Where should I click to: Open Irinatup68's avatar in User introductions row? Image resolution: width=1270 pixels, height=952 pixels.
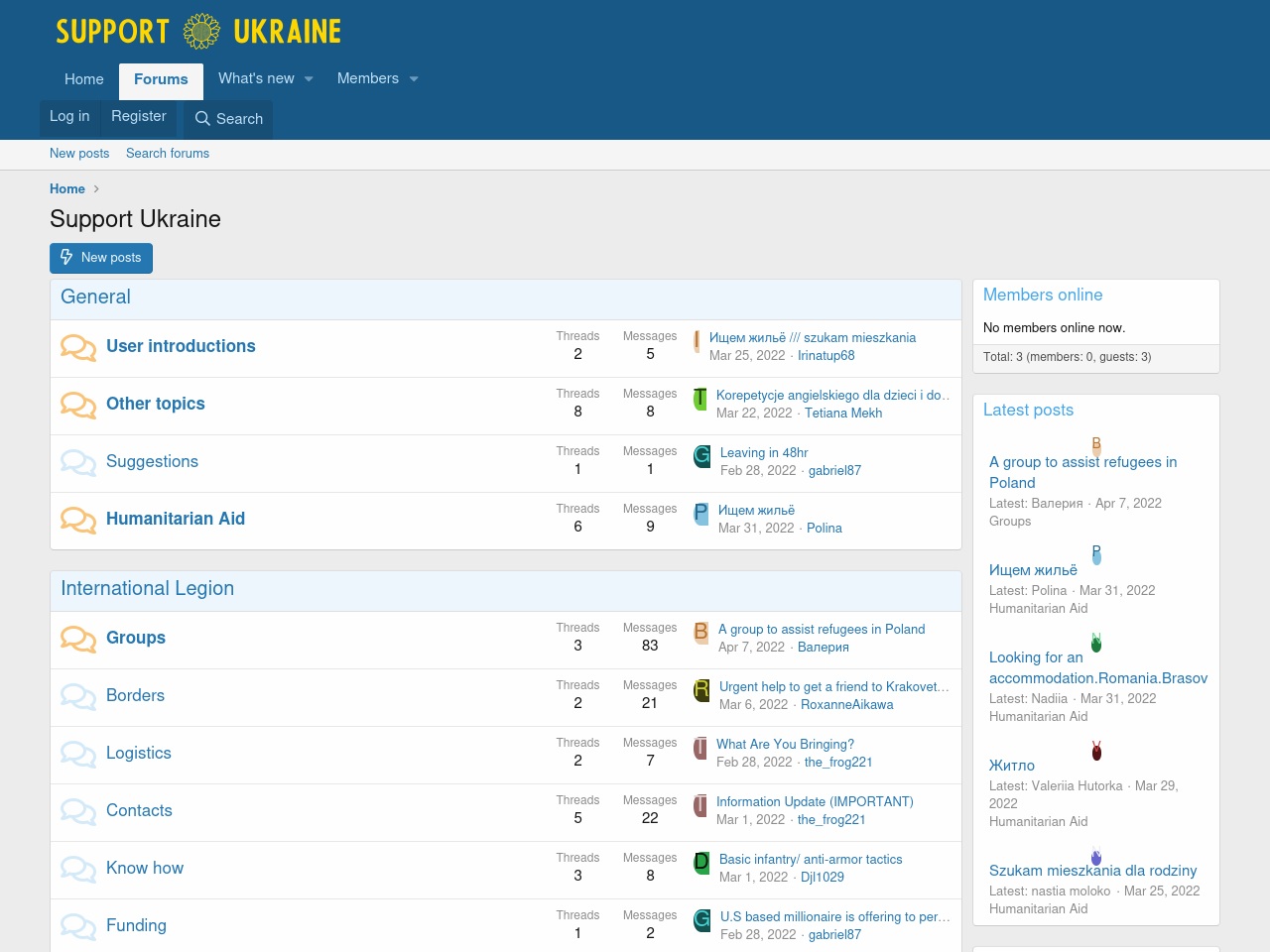pyautogui.click(x=697, y=341)
